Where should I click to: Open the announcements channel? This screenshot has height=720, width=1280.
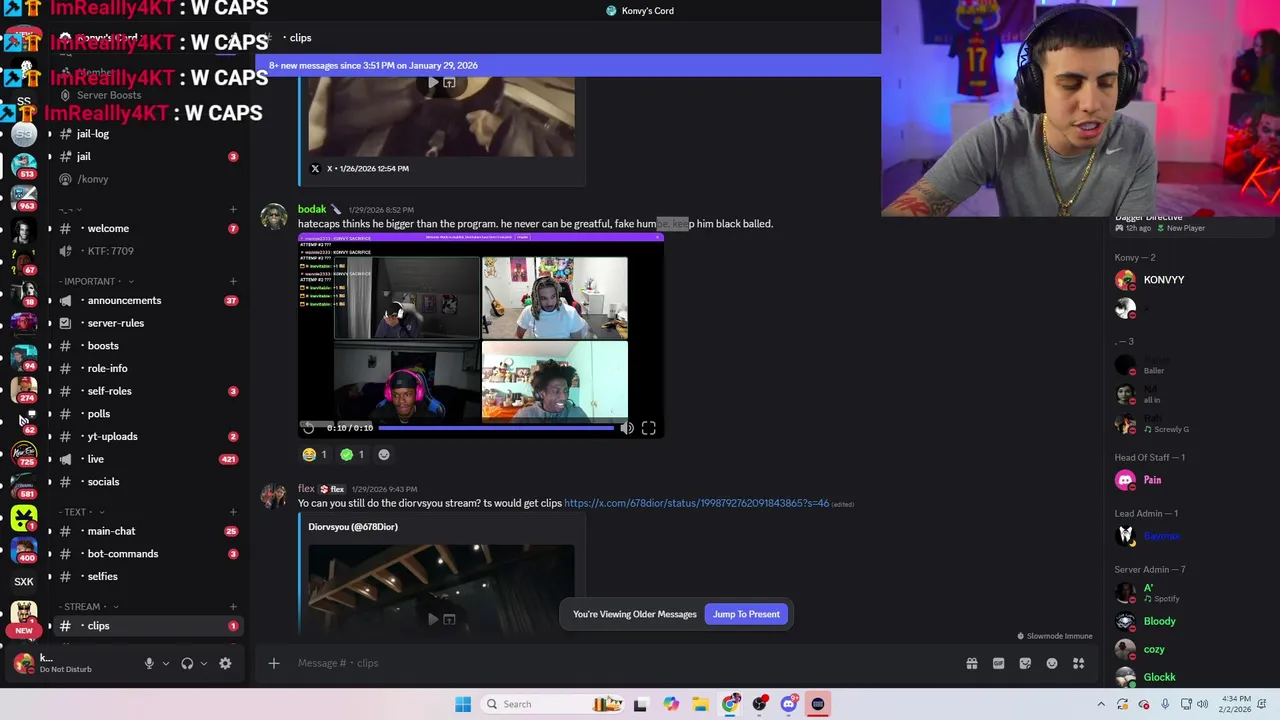146,300
